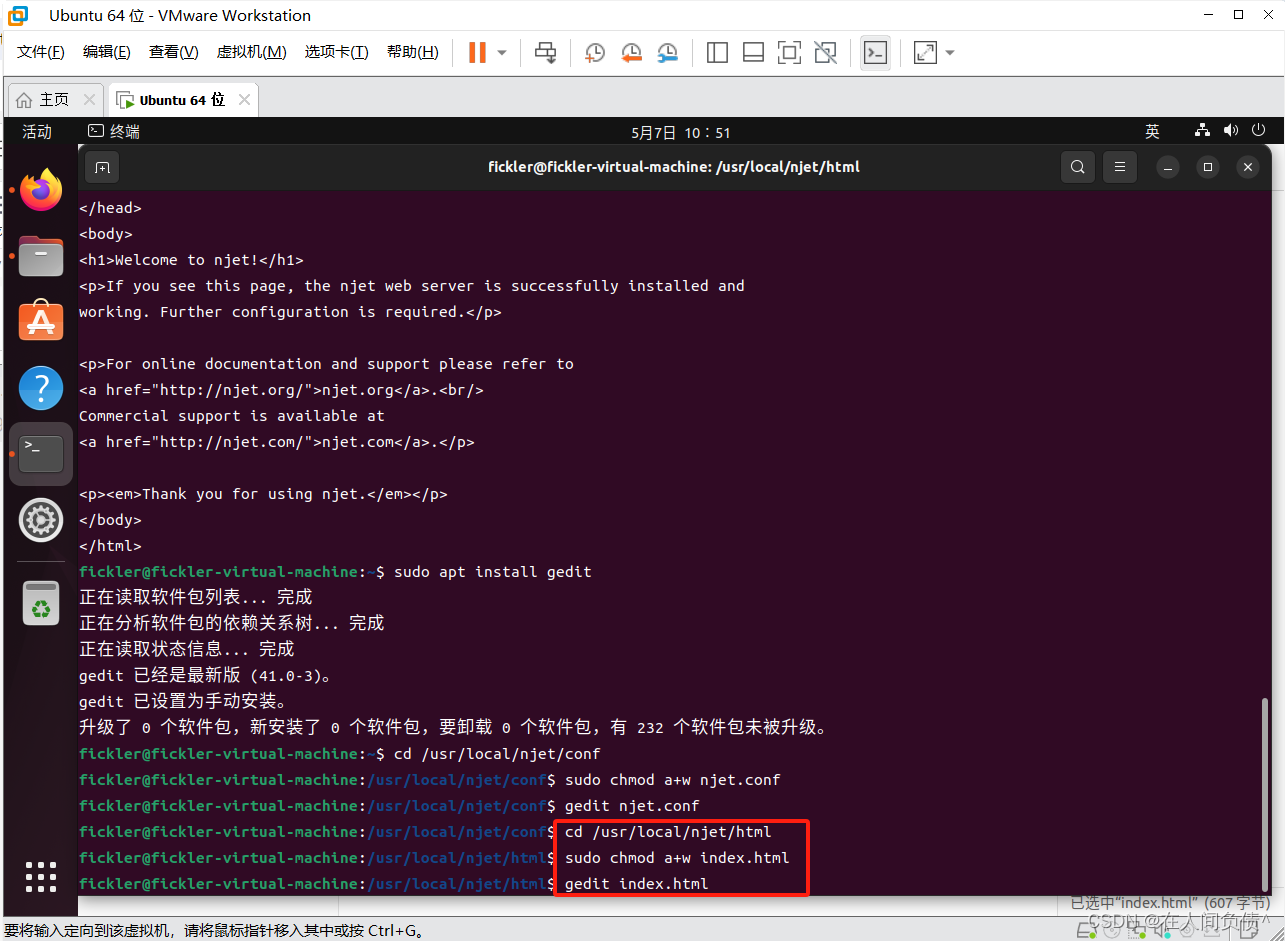The height and width of the screenshot is (941, 1285).
Task: Maximize the terminal window
Action: click(x=1208, y=167)
